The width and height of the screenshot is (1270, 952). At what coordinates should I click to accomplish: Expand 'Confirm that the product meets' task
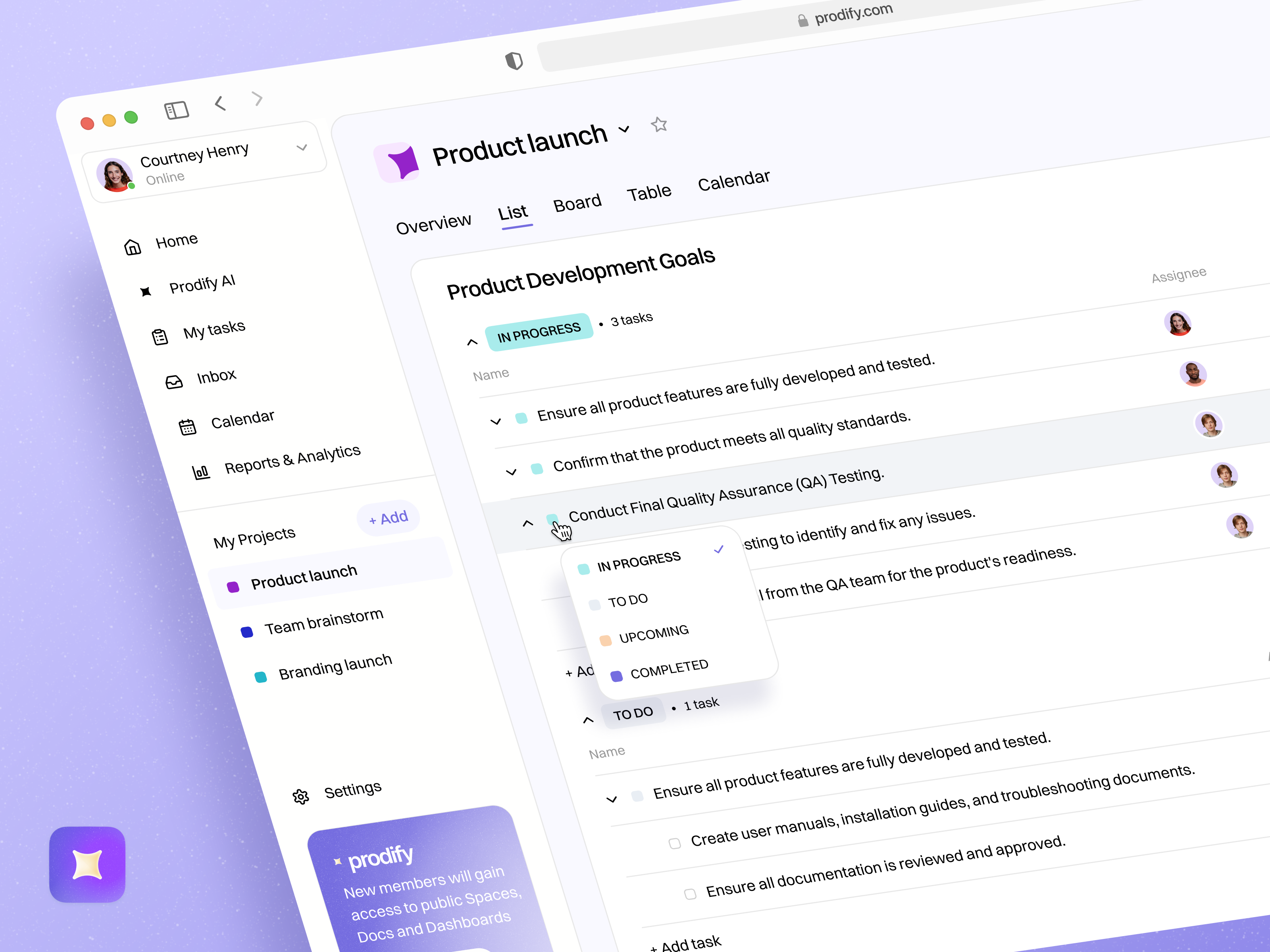[511, 472]
